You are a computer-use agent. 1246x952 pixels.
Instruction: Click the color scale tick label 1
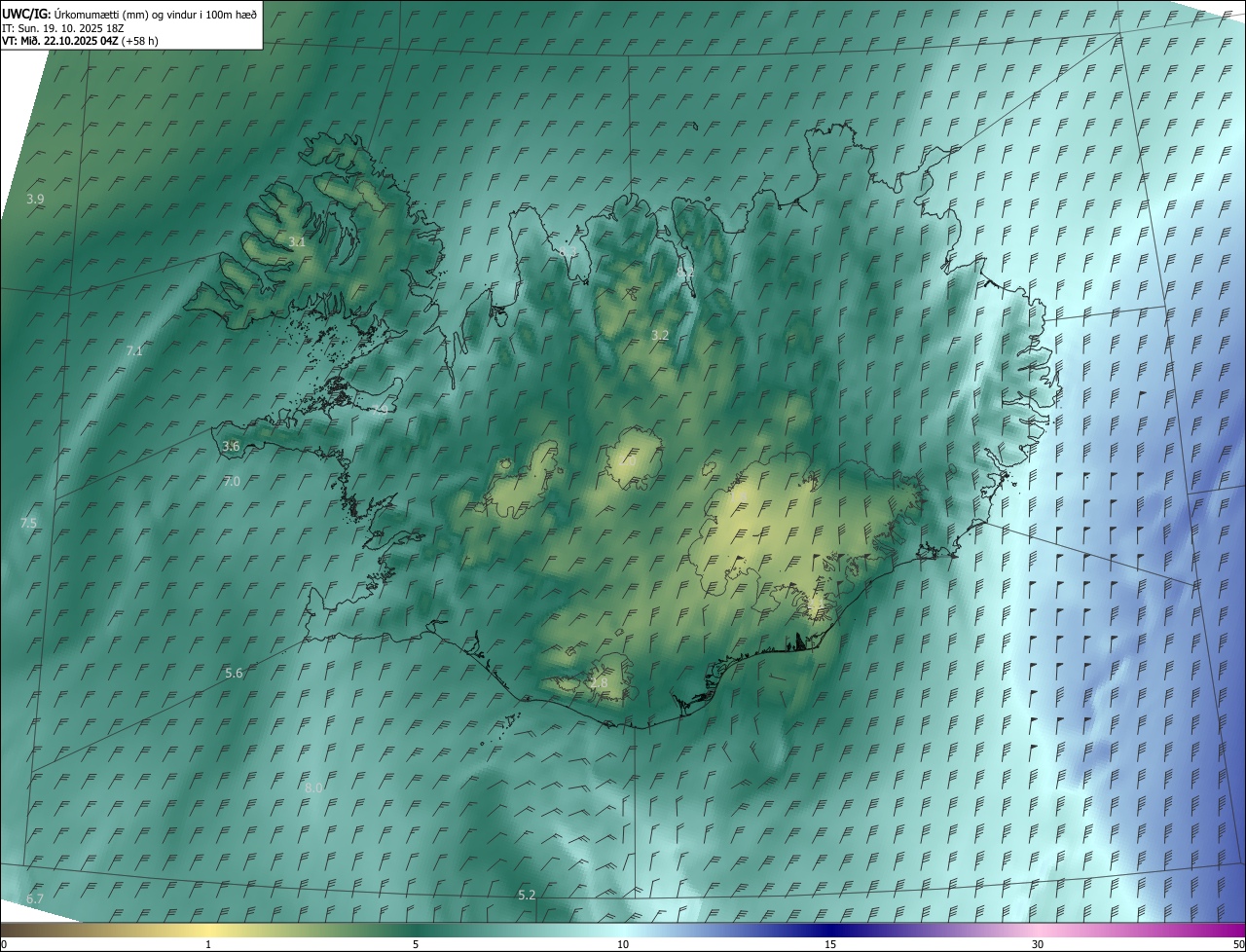point(208,944)
